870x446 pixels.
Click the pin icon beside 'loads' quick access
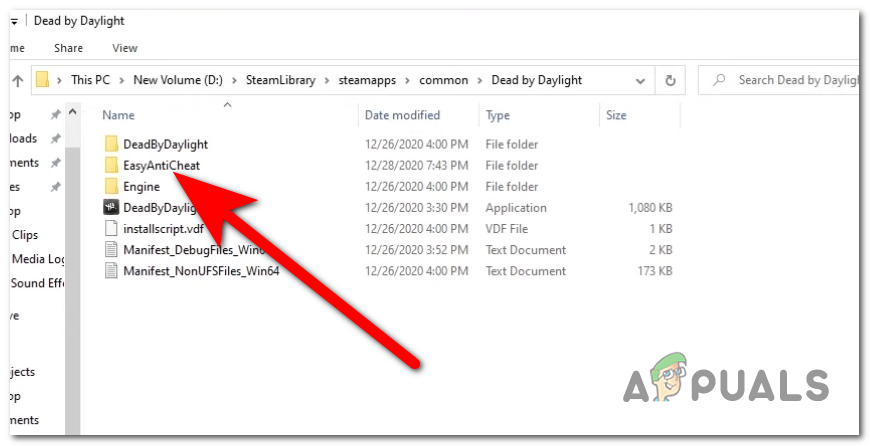[x=55, y=139]
